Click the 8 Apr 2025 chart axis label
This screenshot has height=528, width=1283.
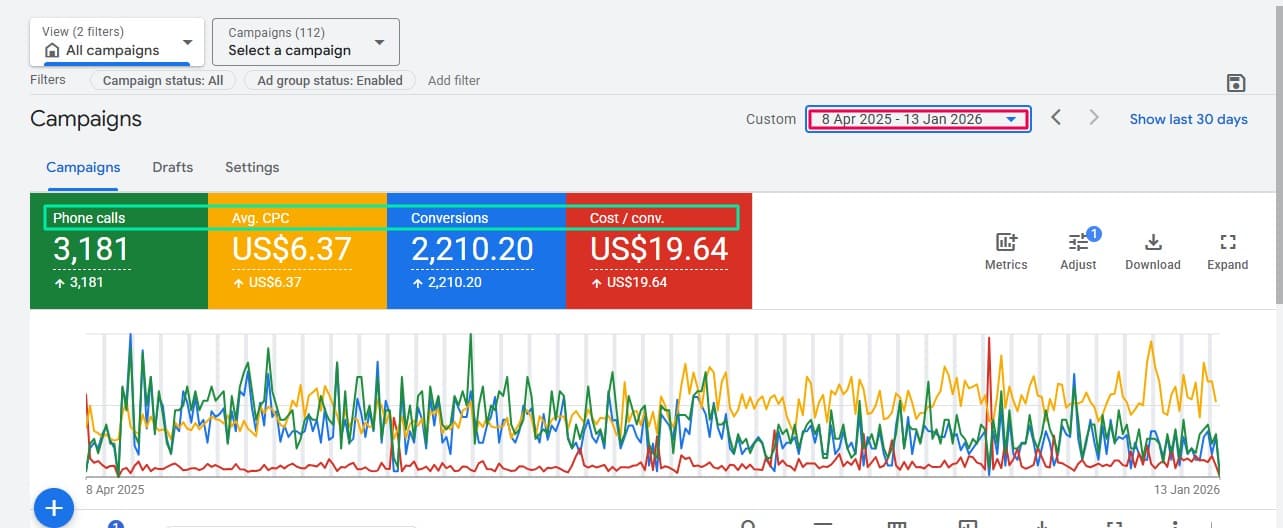tap(115, 490)
